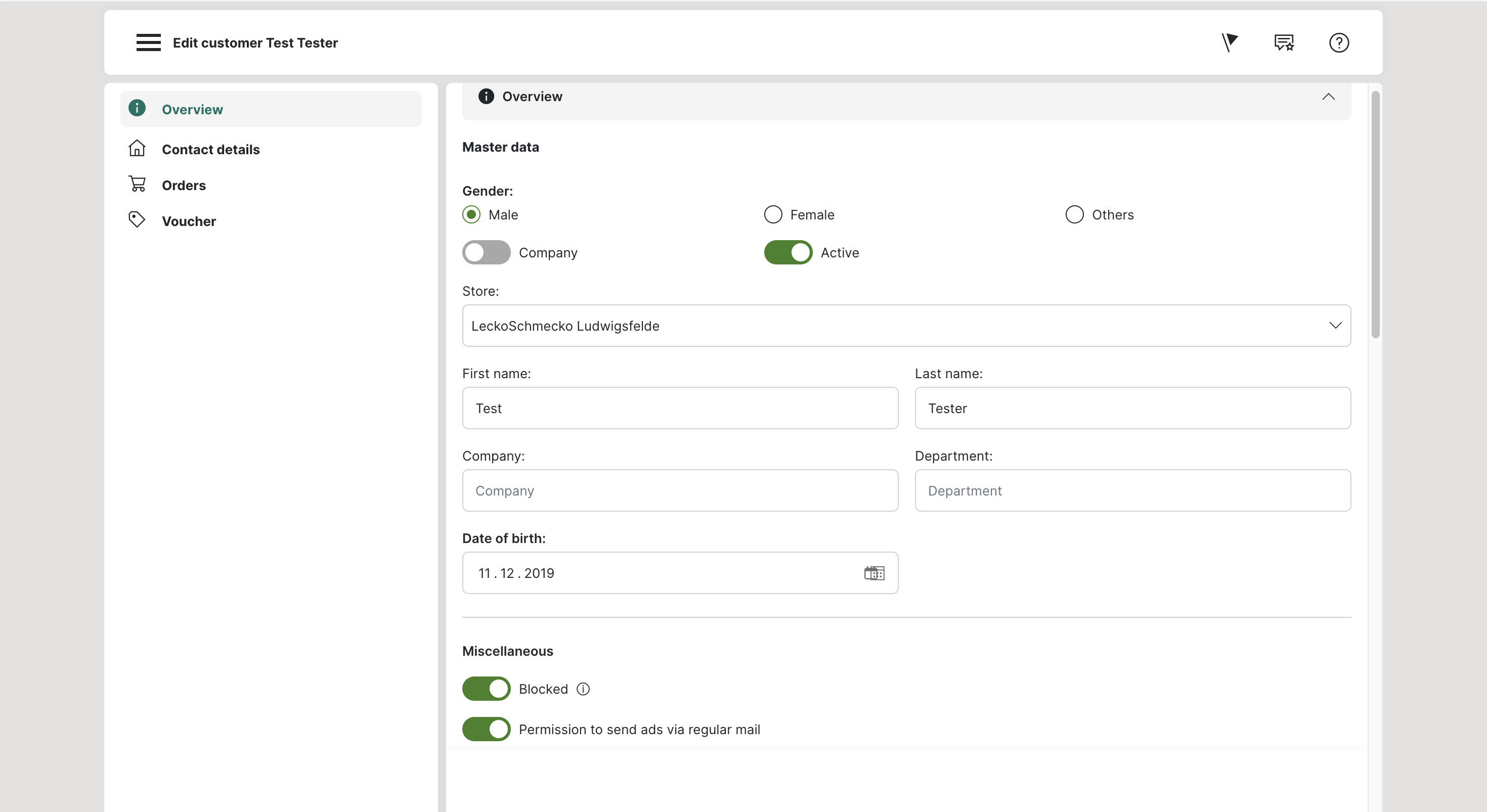The image size is (1487, 812).
Task: Click the Voucher tag icon
Action: pyautogui.click(x=137, y=220)
